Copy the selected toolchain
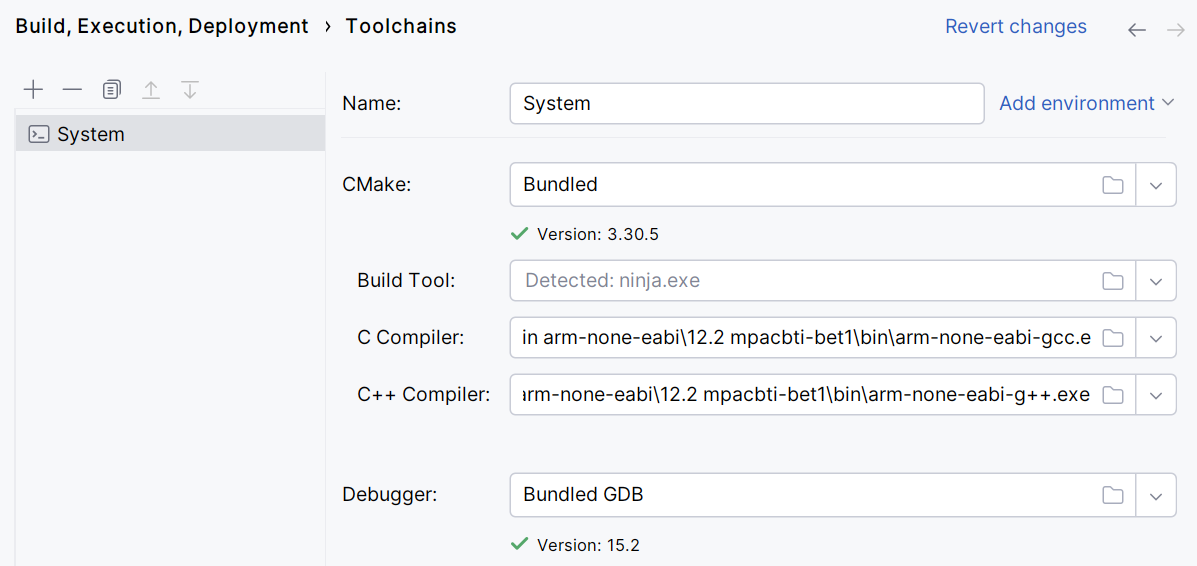Image resolution: width=1197 pixels, height=566 pixels. [x=111, y=90]
